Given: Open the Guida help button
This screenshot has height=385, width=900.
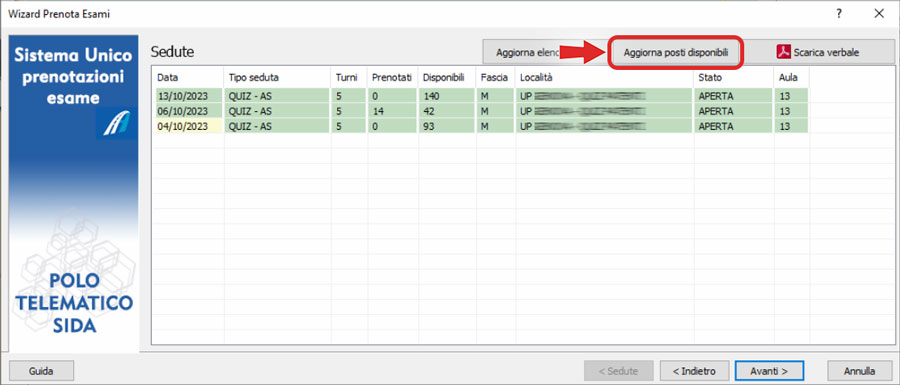Looking at the screenshot, I should (41, 371).
